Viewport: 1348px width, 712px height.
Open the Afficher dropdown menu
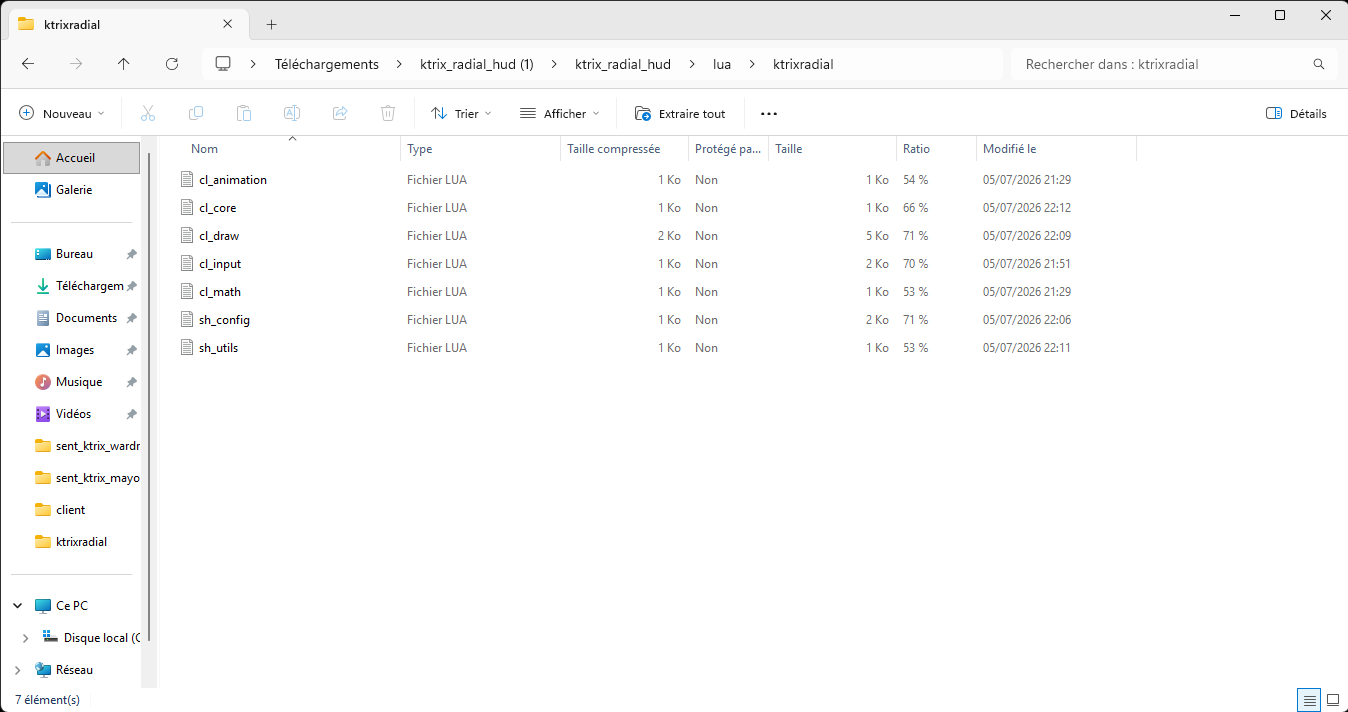tap(560, 114)
